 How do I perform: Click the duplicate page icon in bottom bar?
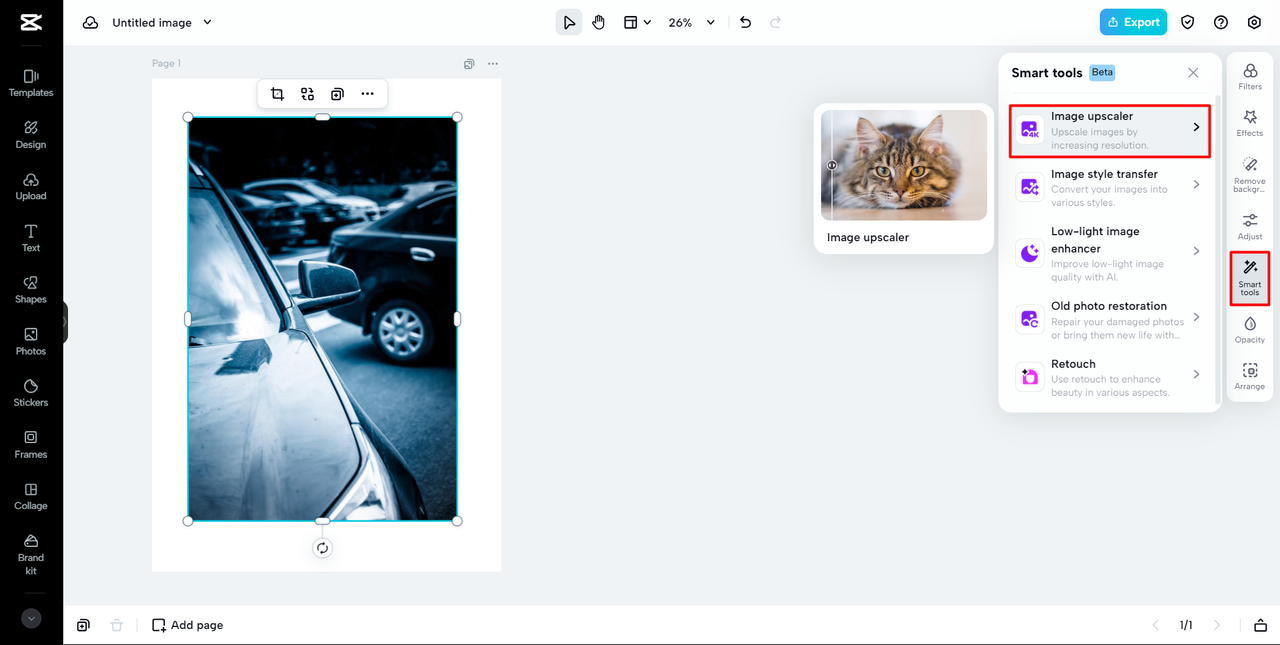(83, 625)
